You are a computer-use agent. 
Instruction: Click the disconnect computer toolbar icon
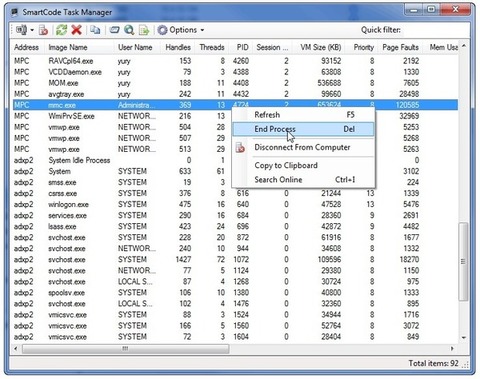coord(43,30)
